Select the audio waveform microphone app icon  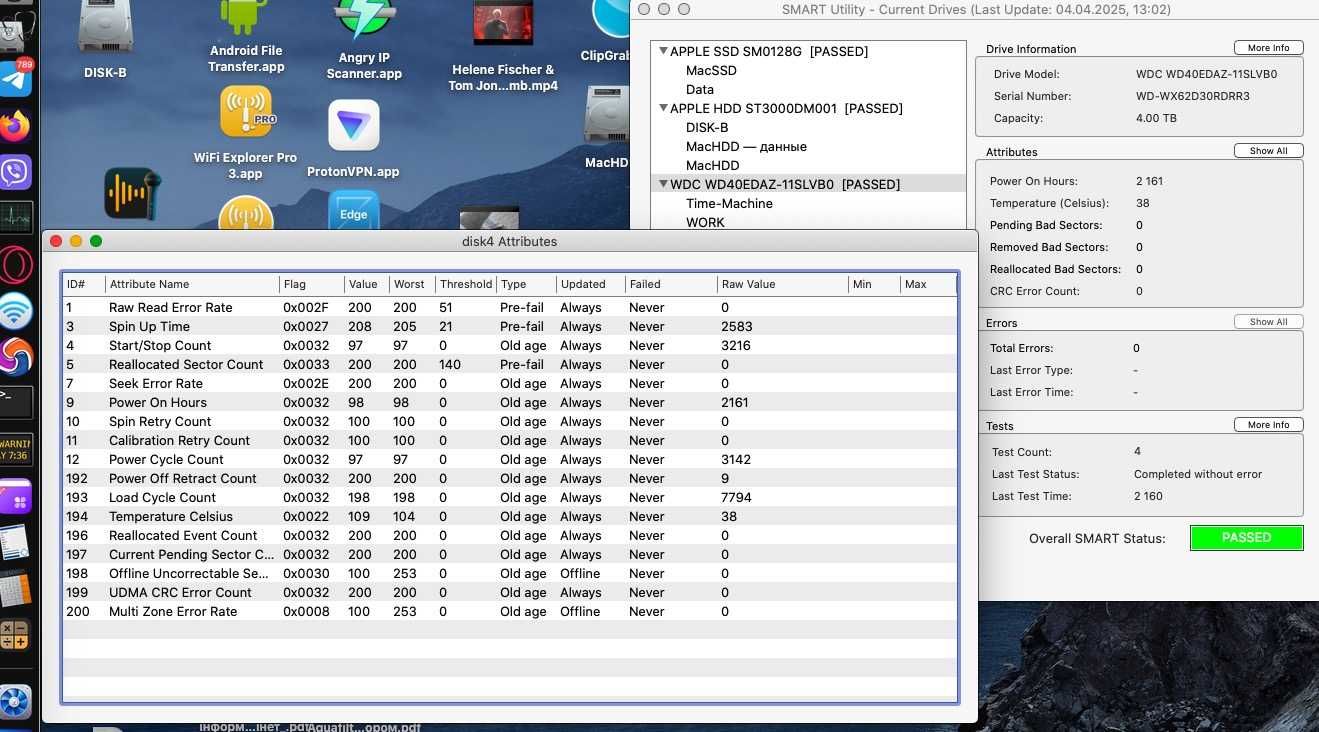click(x=133, y=194)
